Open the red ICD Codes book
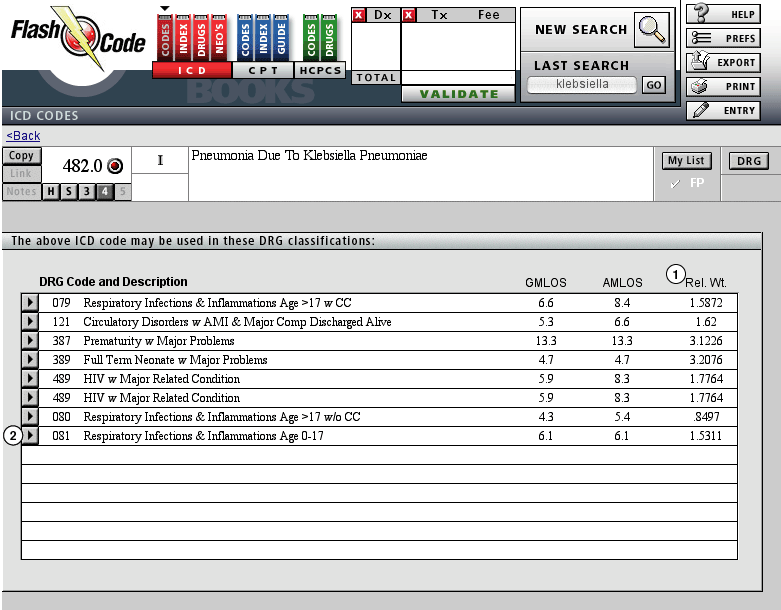781x610 pixels. [165, 36]
